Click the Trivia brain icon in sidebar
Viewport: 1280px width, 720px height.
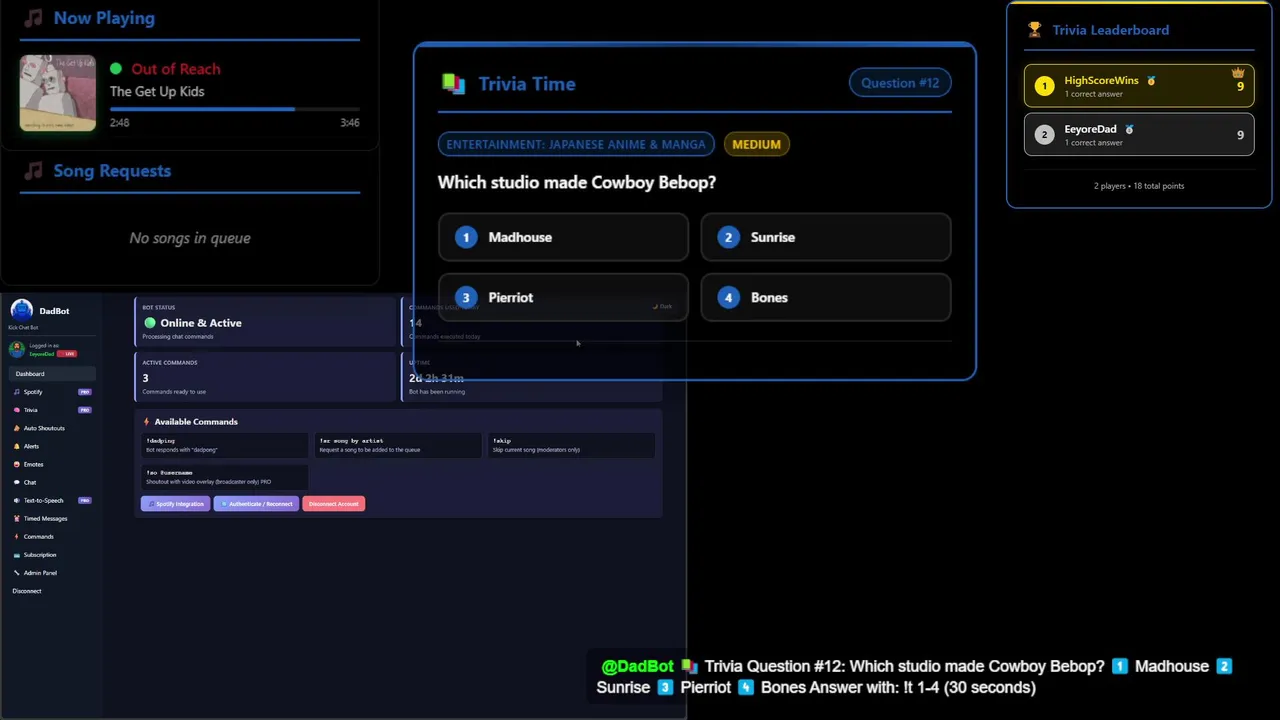(16, 410)
